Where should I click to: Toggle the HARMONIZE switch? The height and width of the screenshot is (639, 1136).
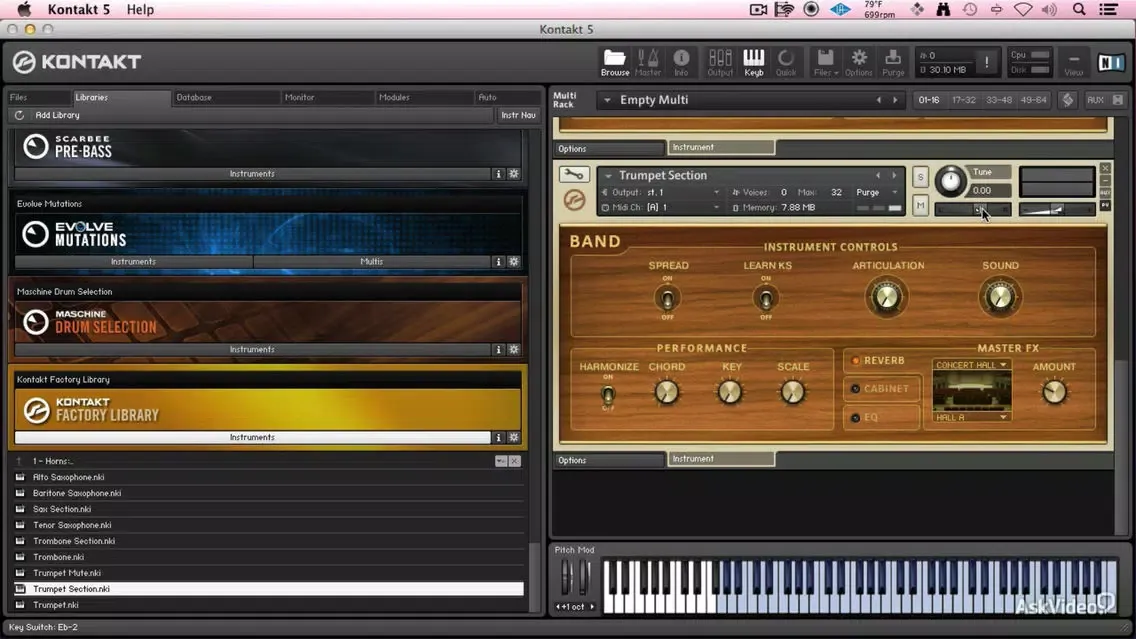pyautogui.click(x=608, y=394)
